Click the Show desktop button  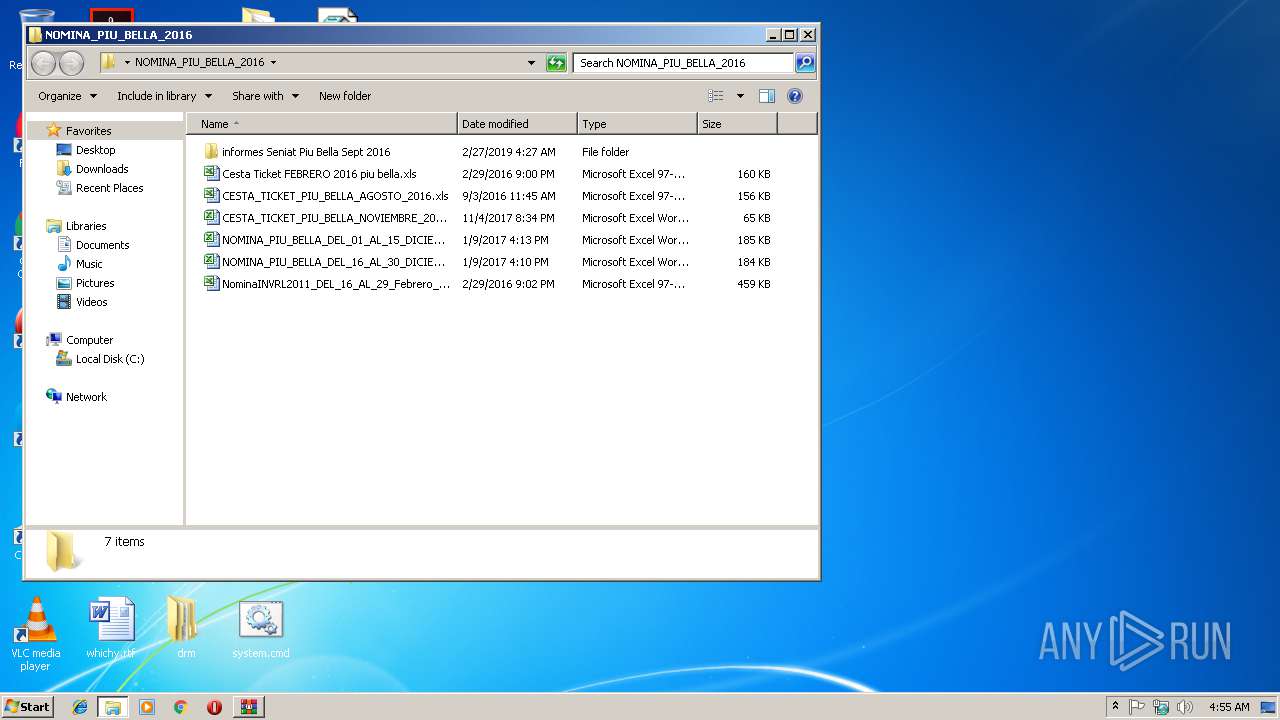pos(1269,707)
